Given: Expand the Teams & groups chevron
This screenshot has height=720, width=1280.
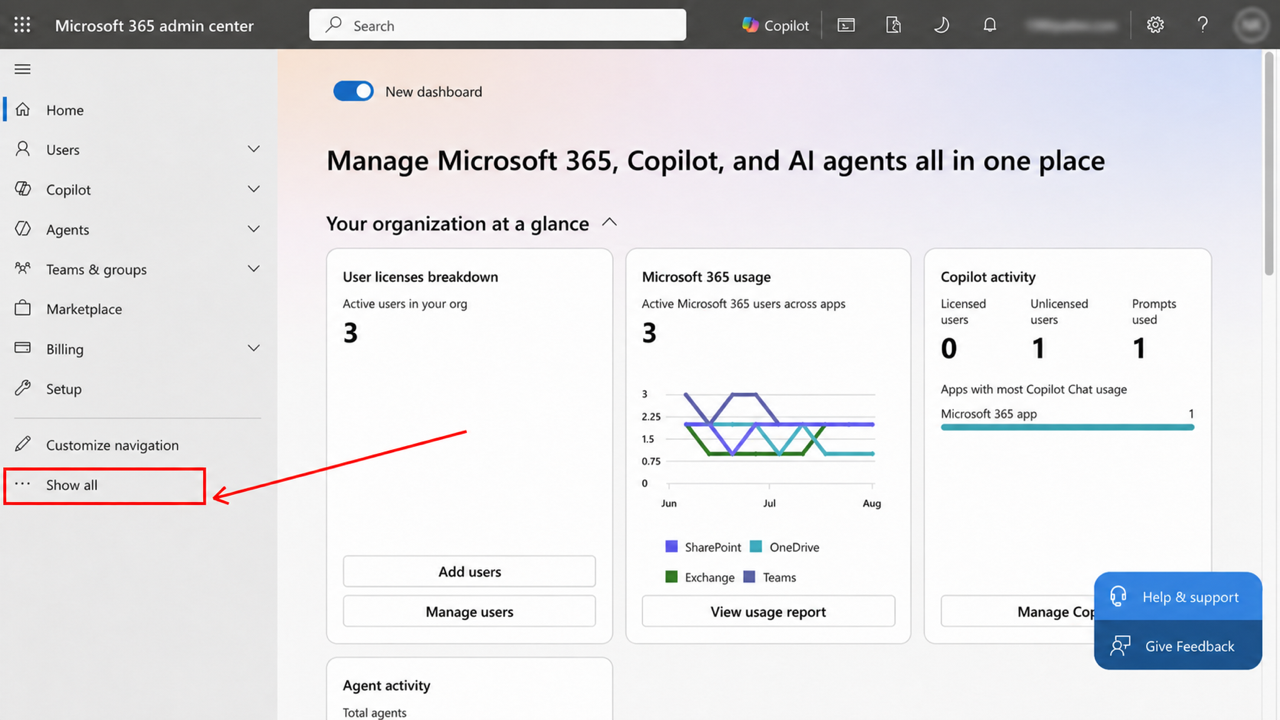Looking at the screenshot, I should (x=254, y=269).
